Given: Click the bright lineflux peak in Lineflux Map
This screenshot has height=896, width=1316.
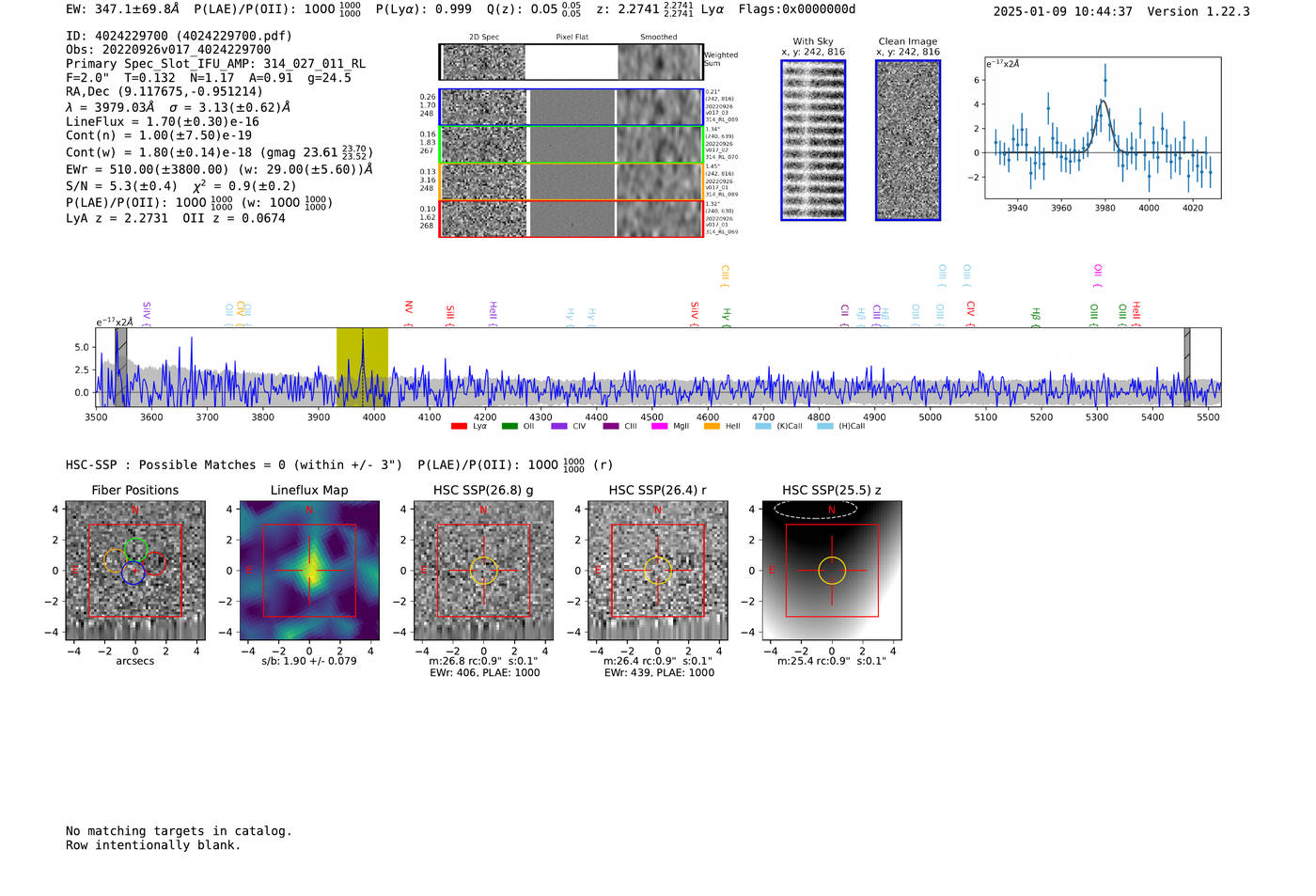Looking at the screenshot, I should [x=311, y=568].
